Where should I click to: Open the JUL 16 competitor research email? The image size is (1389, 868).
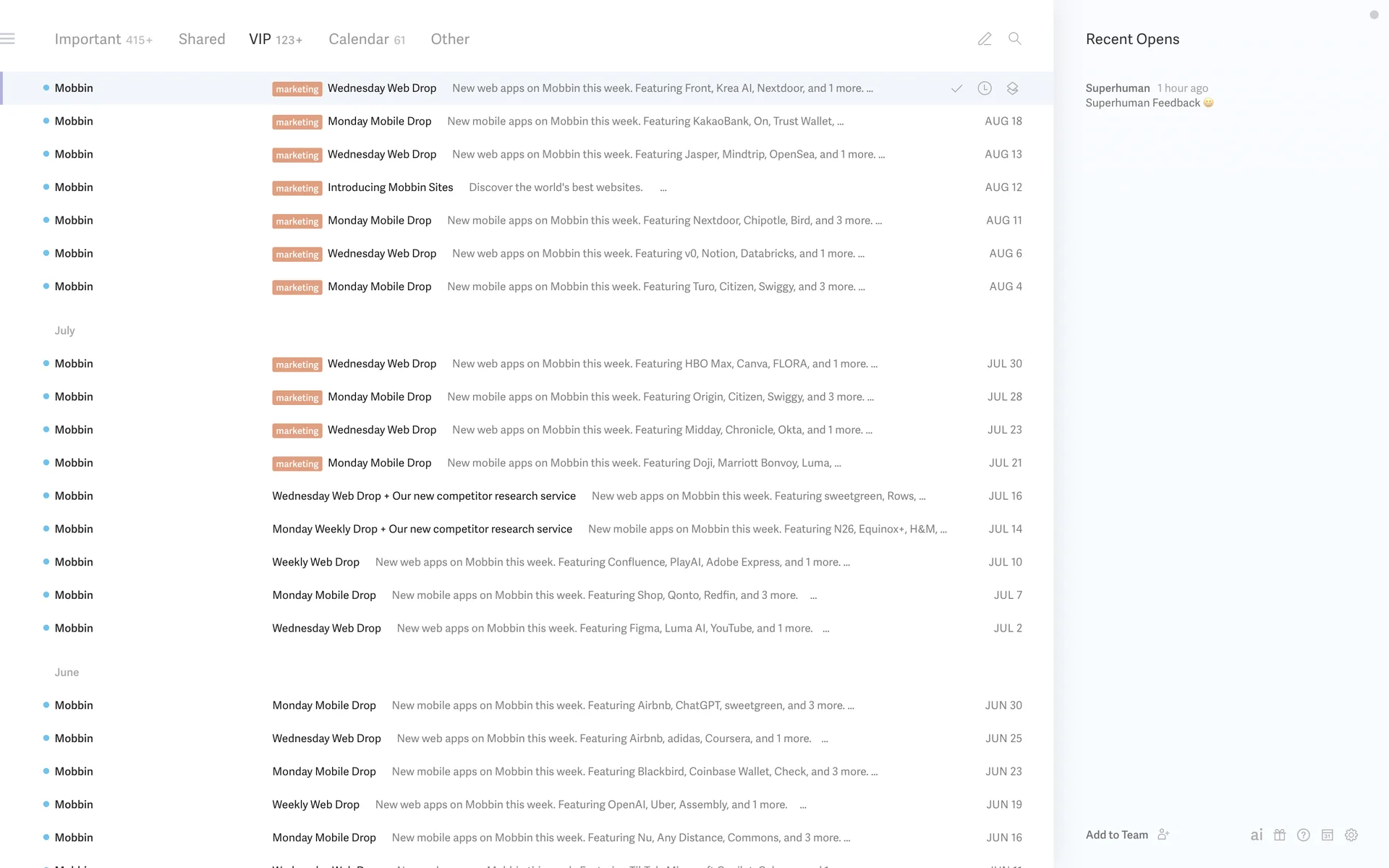[x=424, y=496]
